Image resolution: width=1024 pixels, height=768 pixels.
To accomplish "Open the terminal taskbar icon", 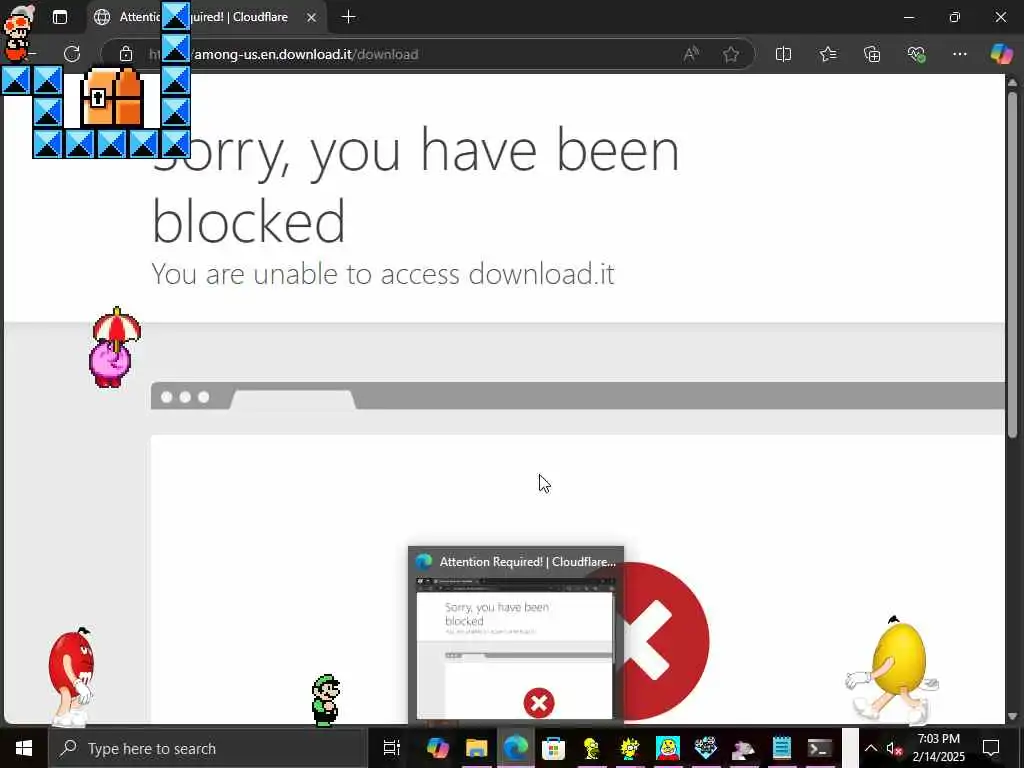I will (x=820, y=748).
